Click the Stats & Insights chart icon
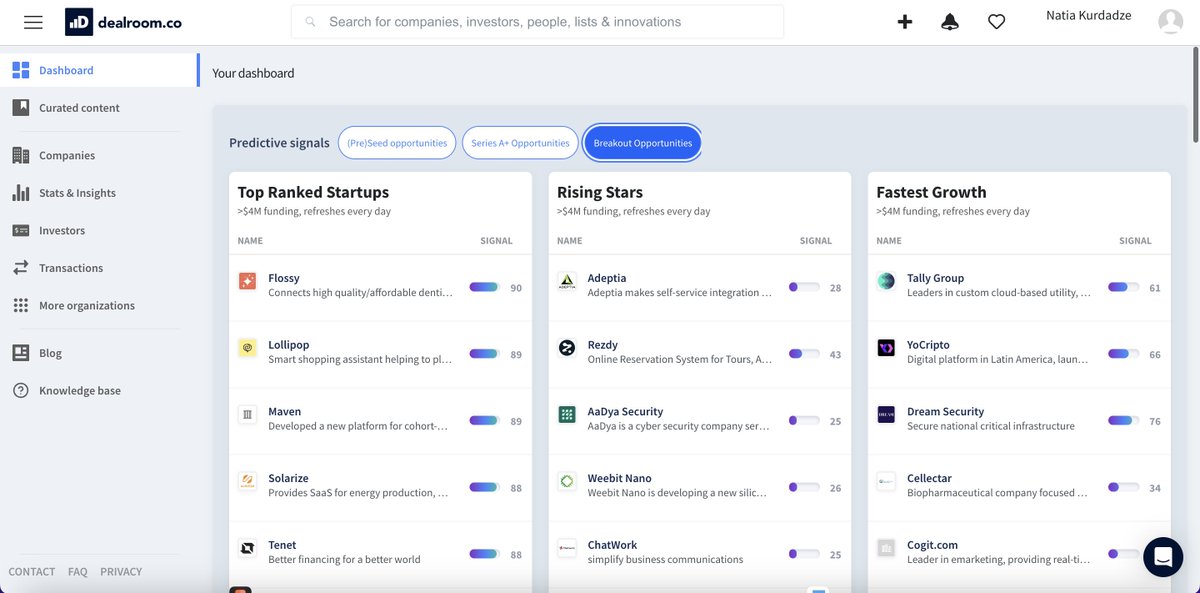 point(21,193)
